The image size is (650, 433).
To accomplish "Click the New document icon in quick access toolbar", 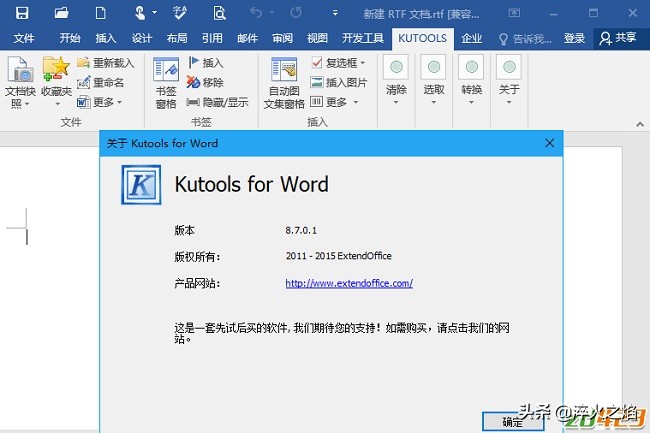I will [x=100, y=13].
